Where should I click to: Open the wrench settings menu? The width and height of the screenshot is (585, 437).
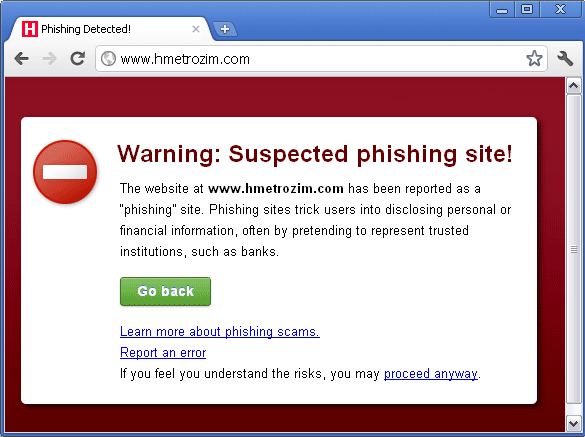[x=565, y=59]
